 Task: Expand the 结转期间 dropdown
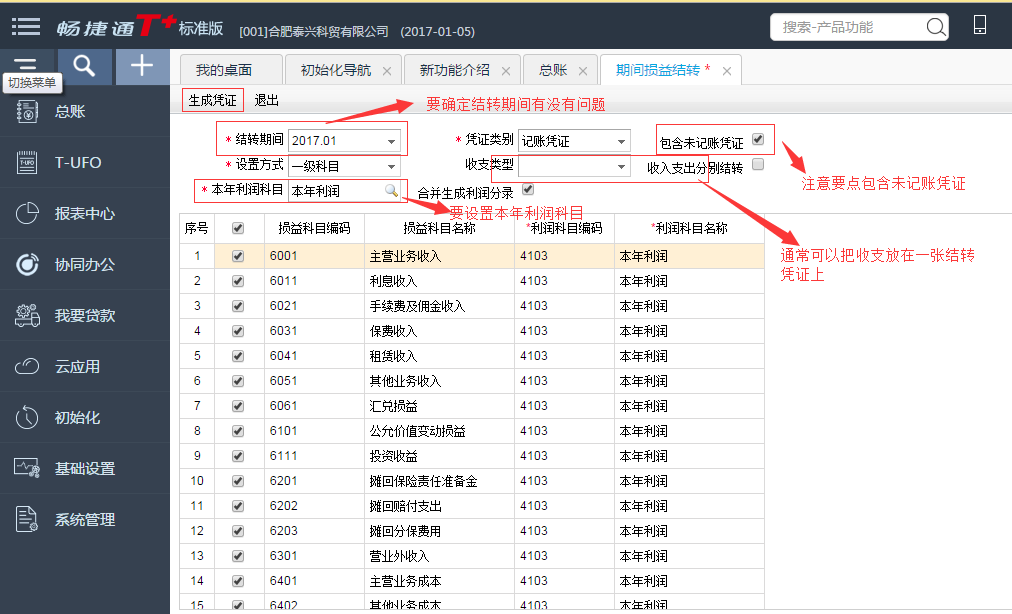click(391, 141)
